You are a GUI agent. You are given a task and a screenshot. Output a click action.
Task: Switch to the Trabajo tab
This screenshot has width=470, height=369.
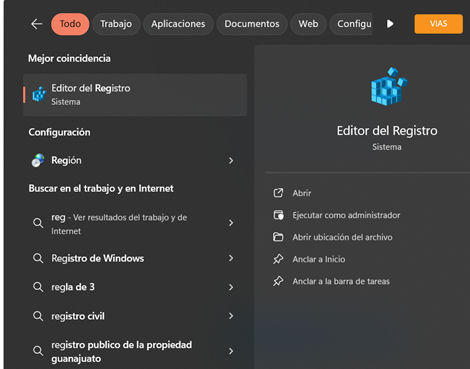[116, 24]
